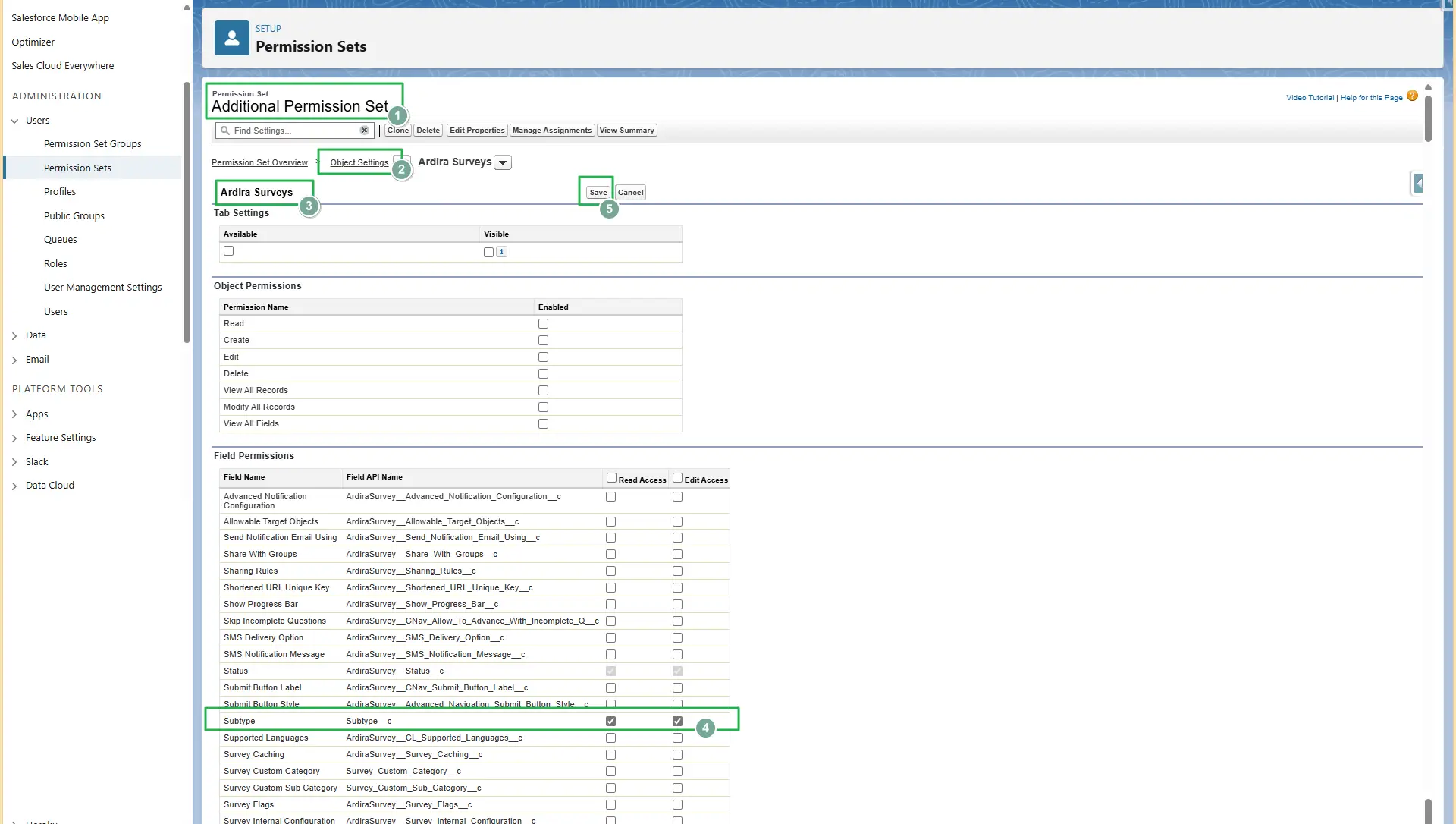Clear the Find Settings search box
The width and height of the screenshot is (1456, 824).
(364, 131)
